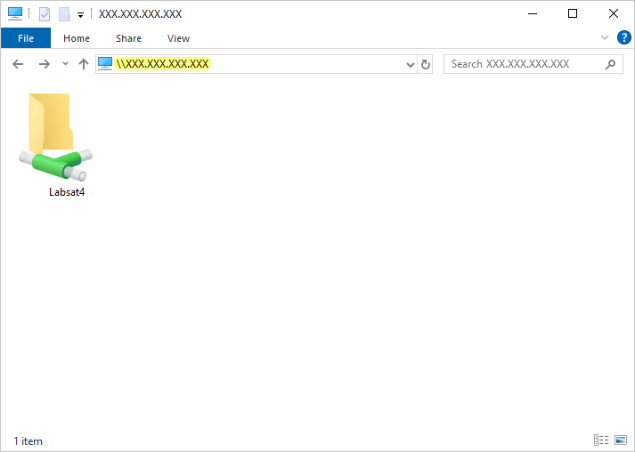Minimize the Explorer window
The width and height of the screenshot is (635, 452).
pyautogui.click(x=533, y=14)
